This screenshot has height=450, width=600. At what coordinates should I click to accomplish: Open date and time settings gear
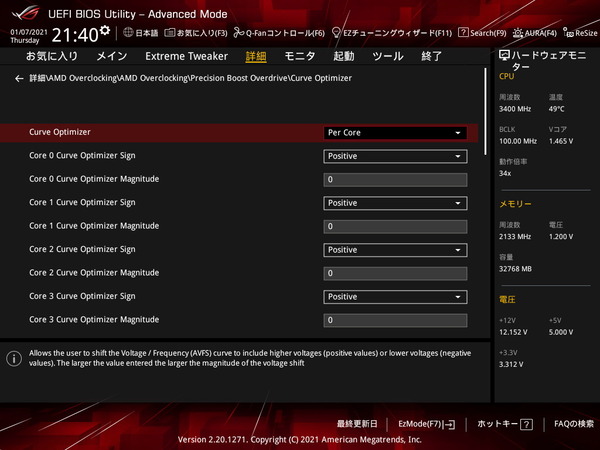[105, 30]
